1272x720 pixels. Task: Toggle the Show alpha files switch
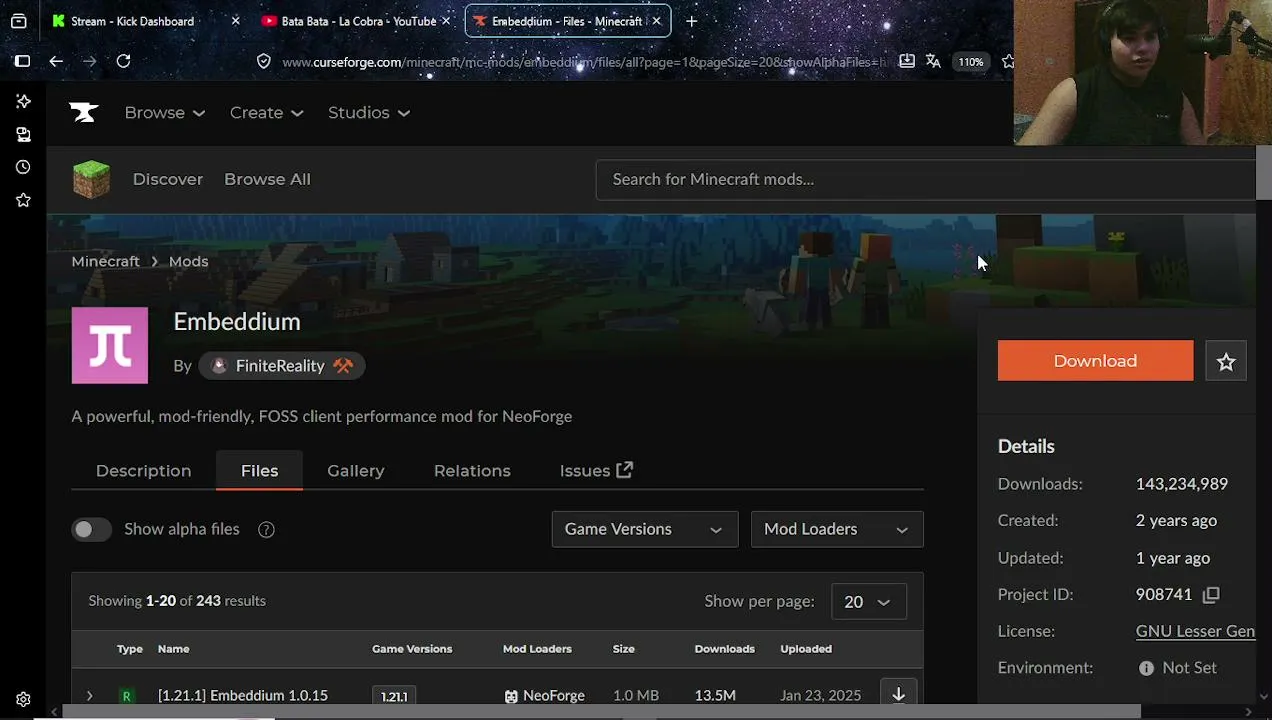(92, 530)
